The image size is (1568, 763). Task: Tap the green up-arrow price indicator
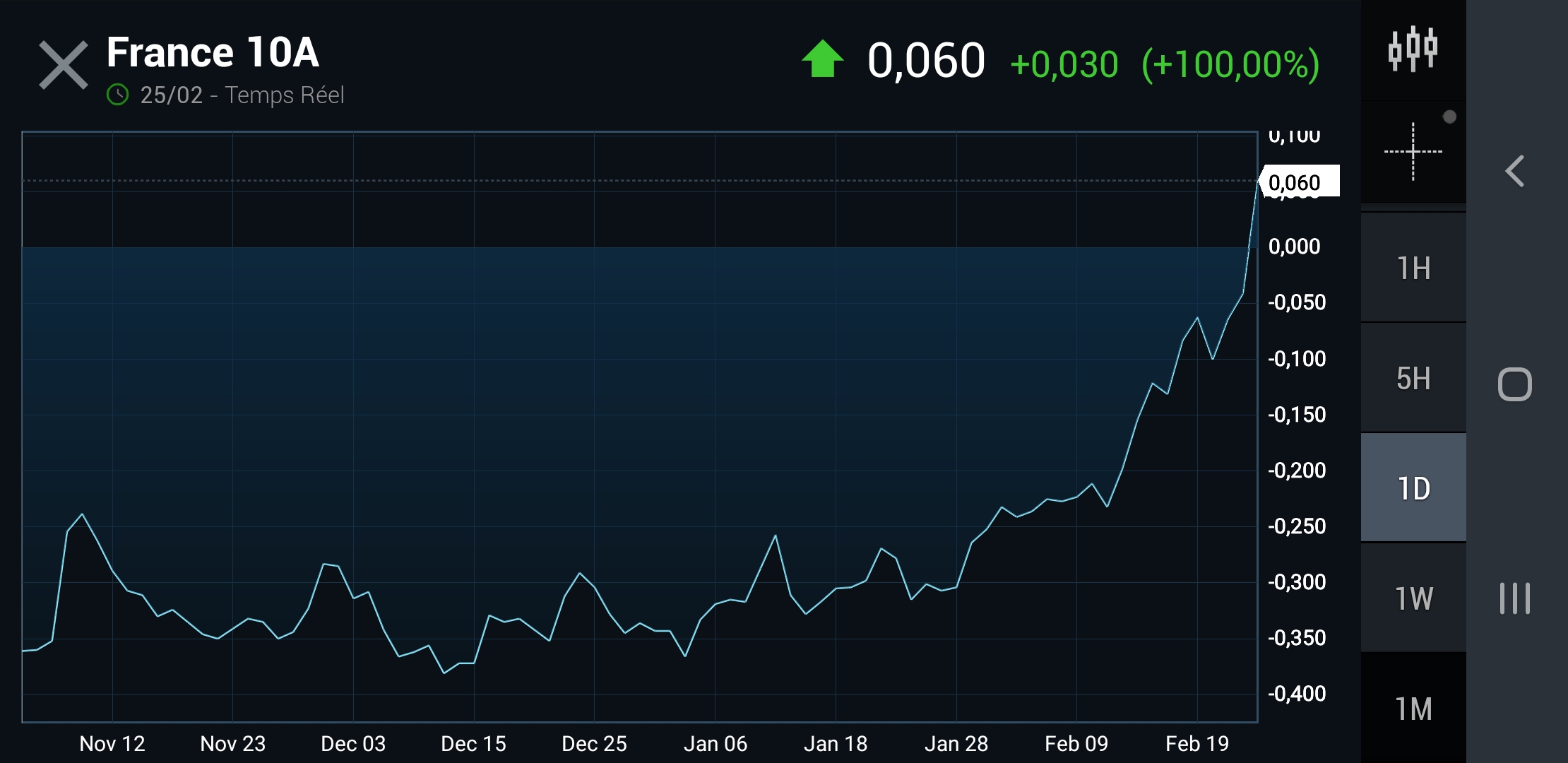pos(822,59)
